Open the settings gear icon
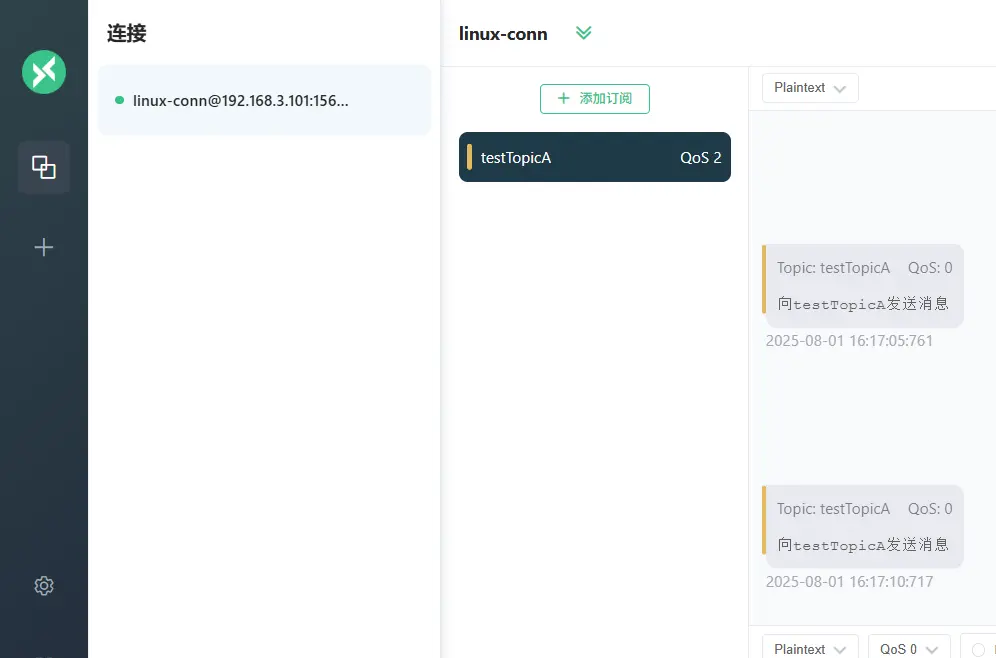The width and height of the screenshot is (996, 658). [x=44, y=586]
